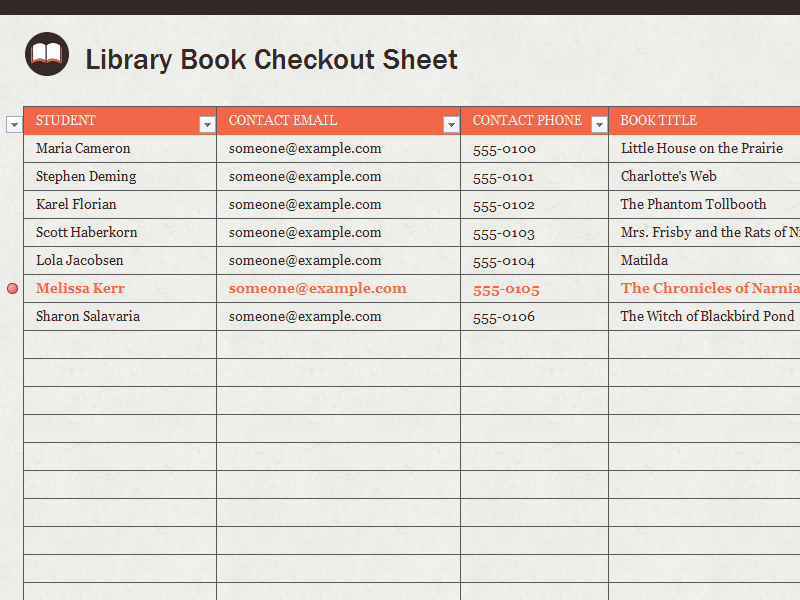The height and width of the screenshot is (600, 800).
Task: Select the CONTACT PHONE column header
Action: (x=535, y=121)
